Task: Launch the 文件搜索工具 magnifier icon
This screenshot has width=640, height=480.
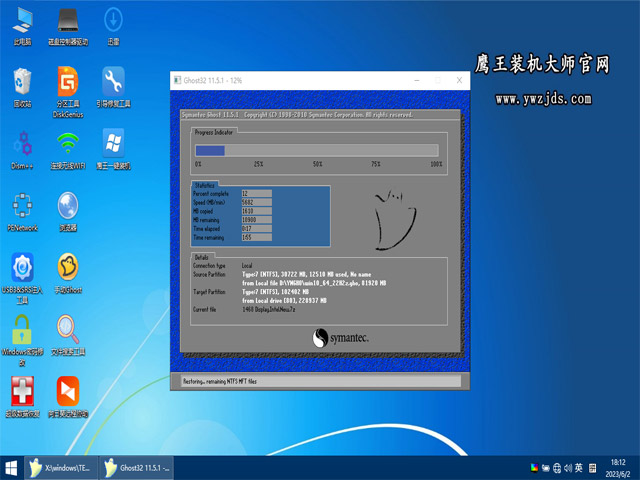Action: click(68, 336)
